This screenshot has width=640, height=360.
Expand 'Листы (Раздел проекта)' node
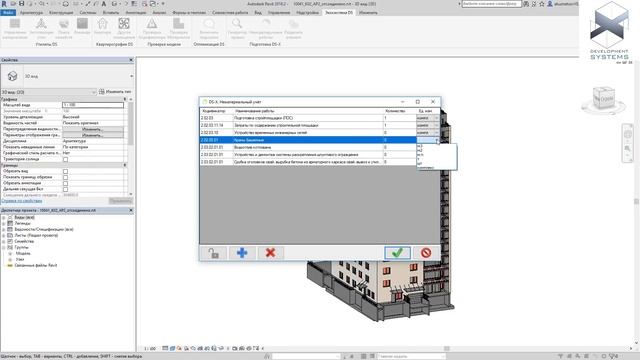coord(4,236)
